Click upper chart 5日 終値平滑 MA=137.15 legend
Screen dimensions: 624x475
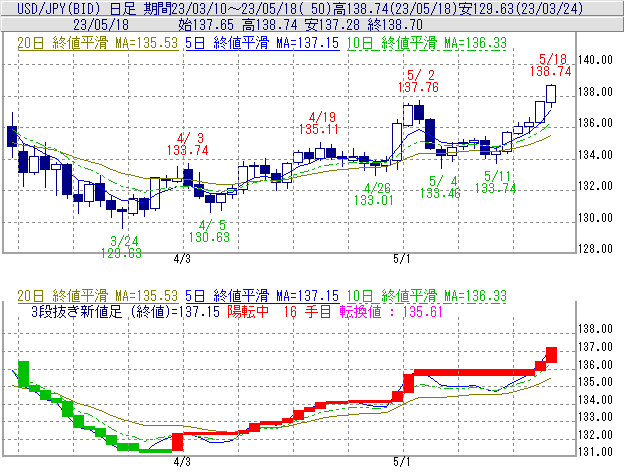tap(262, 43)
